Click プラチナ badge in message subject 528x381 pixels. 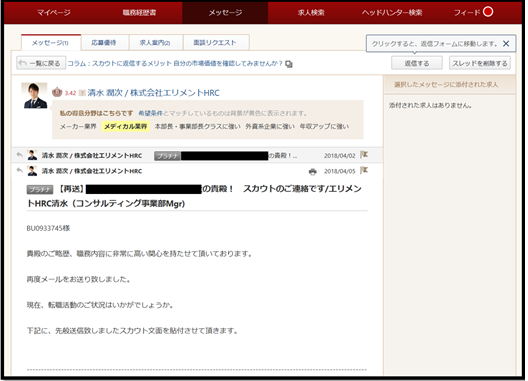[x=40, y=190]
